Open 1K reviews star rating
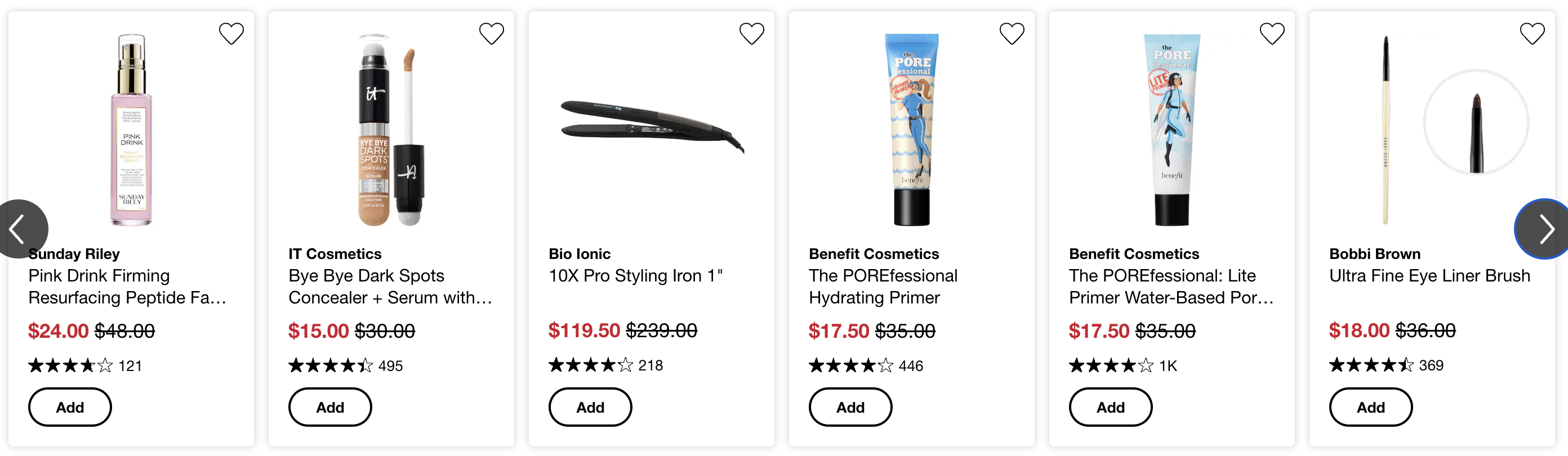Image resolution: width=1568 pixels, height=456 pixels. 1123,365
